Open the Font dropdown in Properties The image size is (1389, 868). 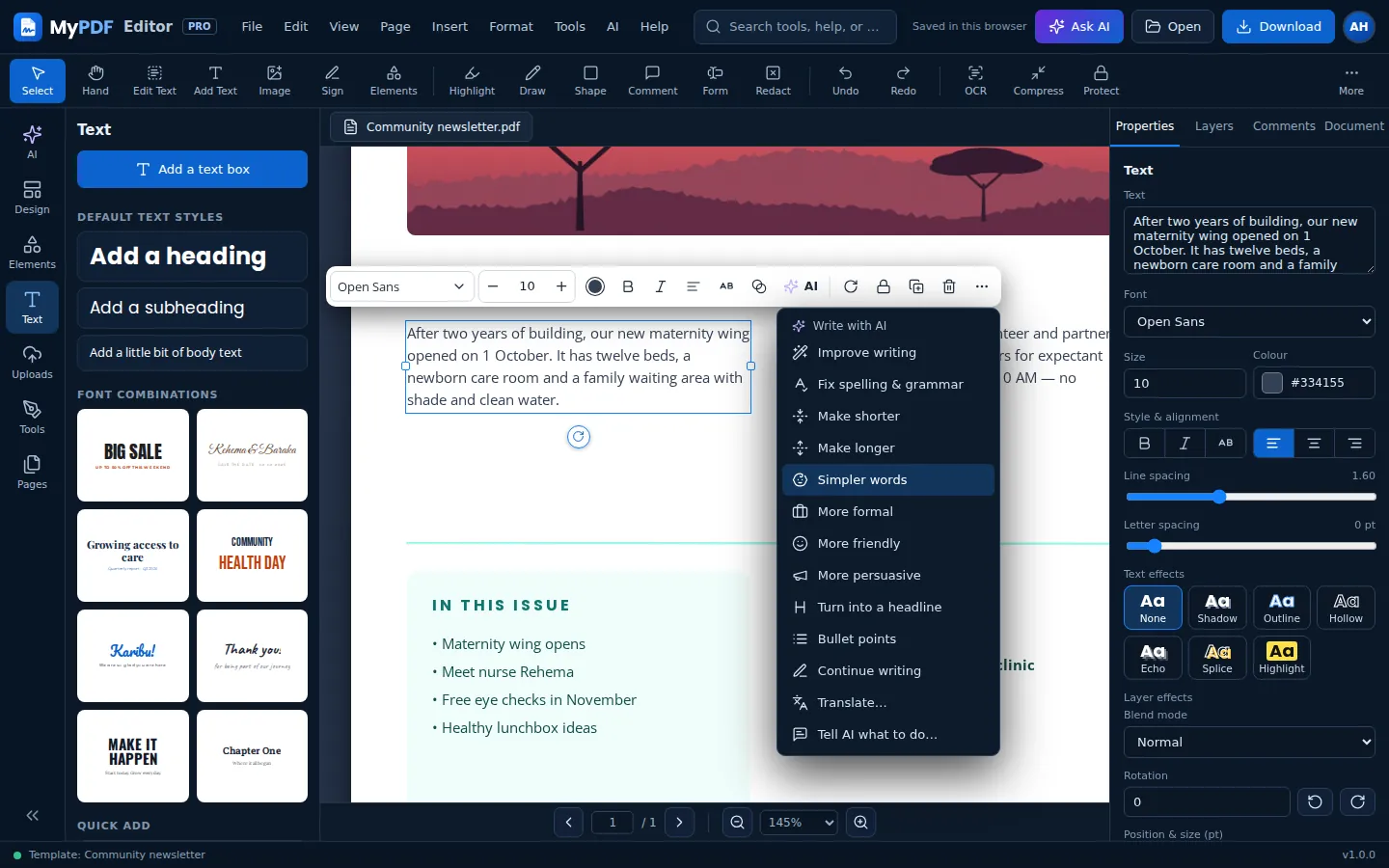(x=1249, y=321)
